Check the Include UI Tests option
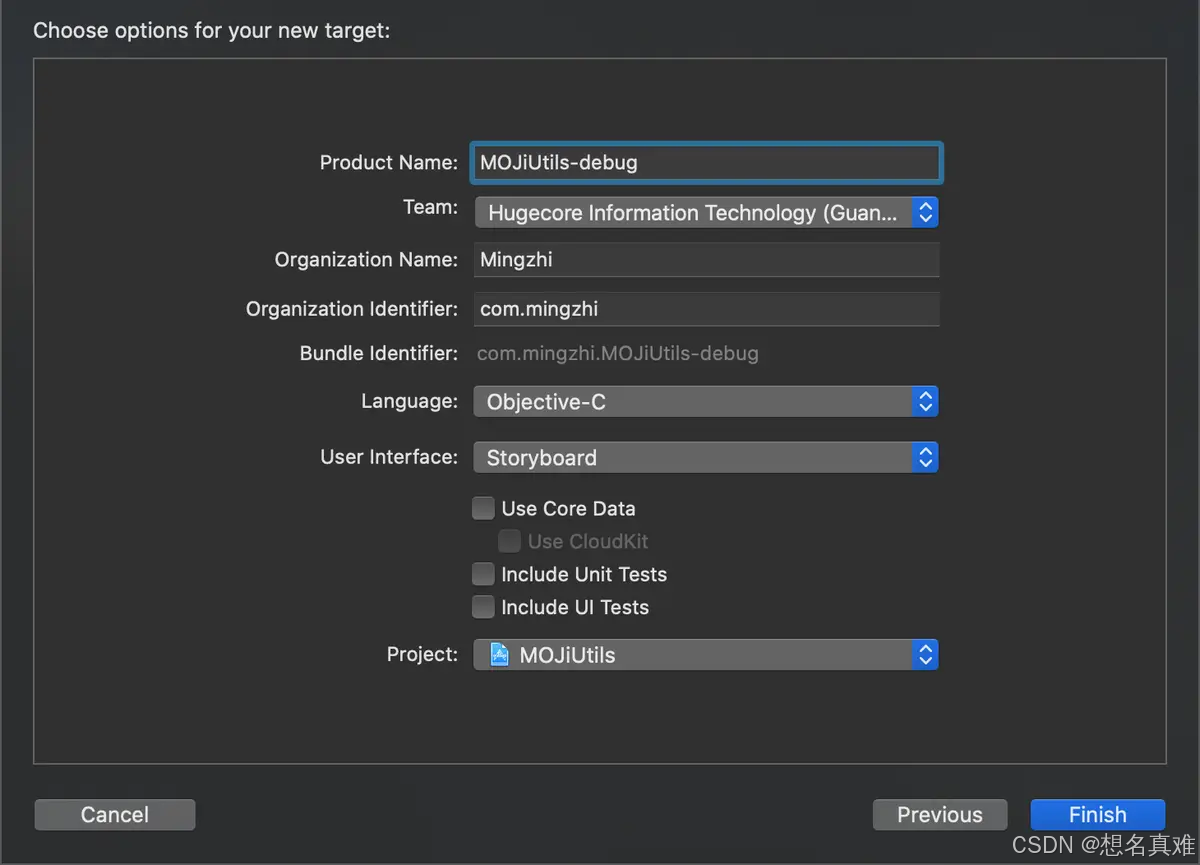 [483, 607]
